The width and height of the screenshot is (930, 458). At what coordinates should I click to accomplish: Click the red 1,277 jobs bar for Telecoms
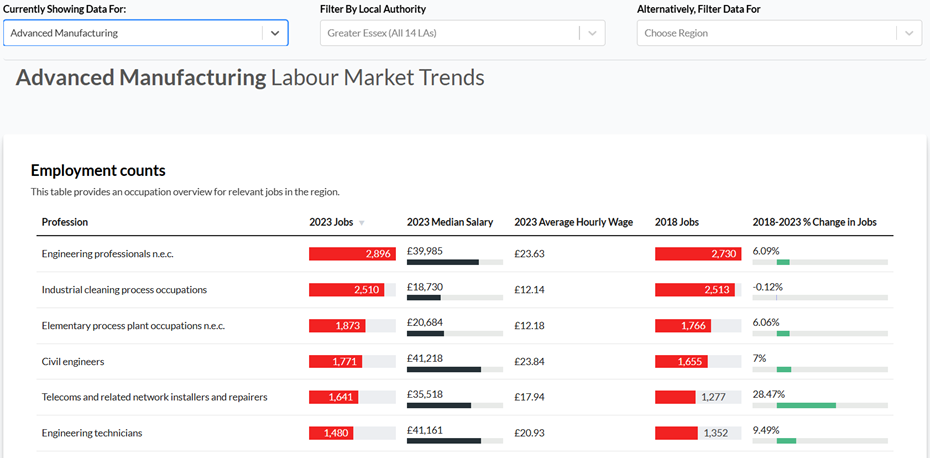(675, 397)
